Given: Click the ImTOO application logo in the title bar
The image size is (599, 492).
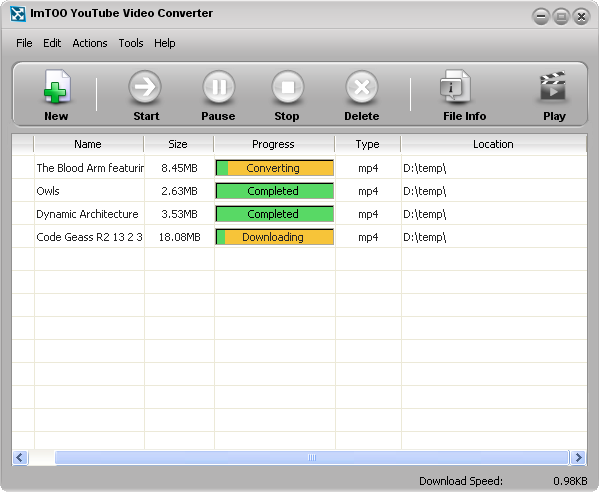Looking at the screenshot, I should point(18,14).
